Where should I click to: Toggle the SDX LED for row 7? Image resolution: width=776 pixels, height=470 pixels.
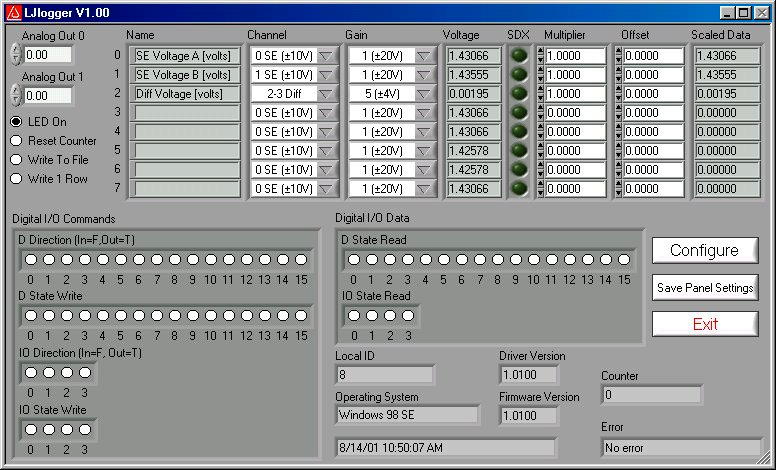[x=518, y=188]
